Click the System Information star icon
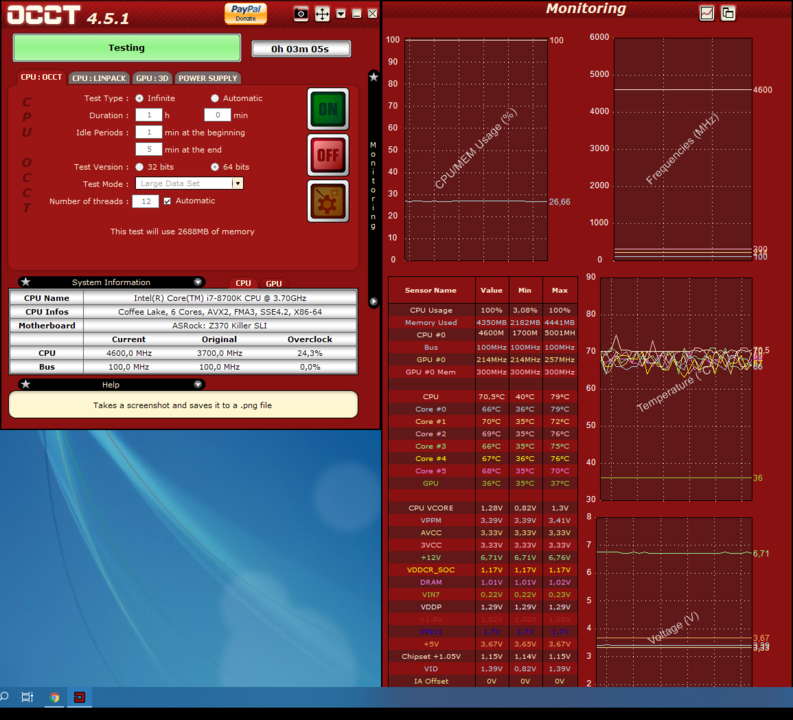This screenshot has width=793, height=720. coord(26,282)
